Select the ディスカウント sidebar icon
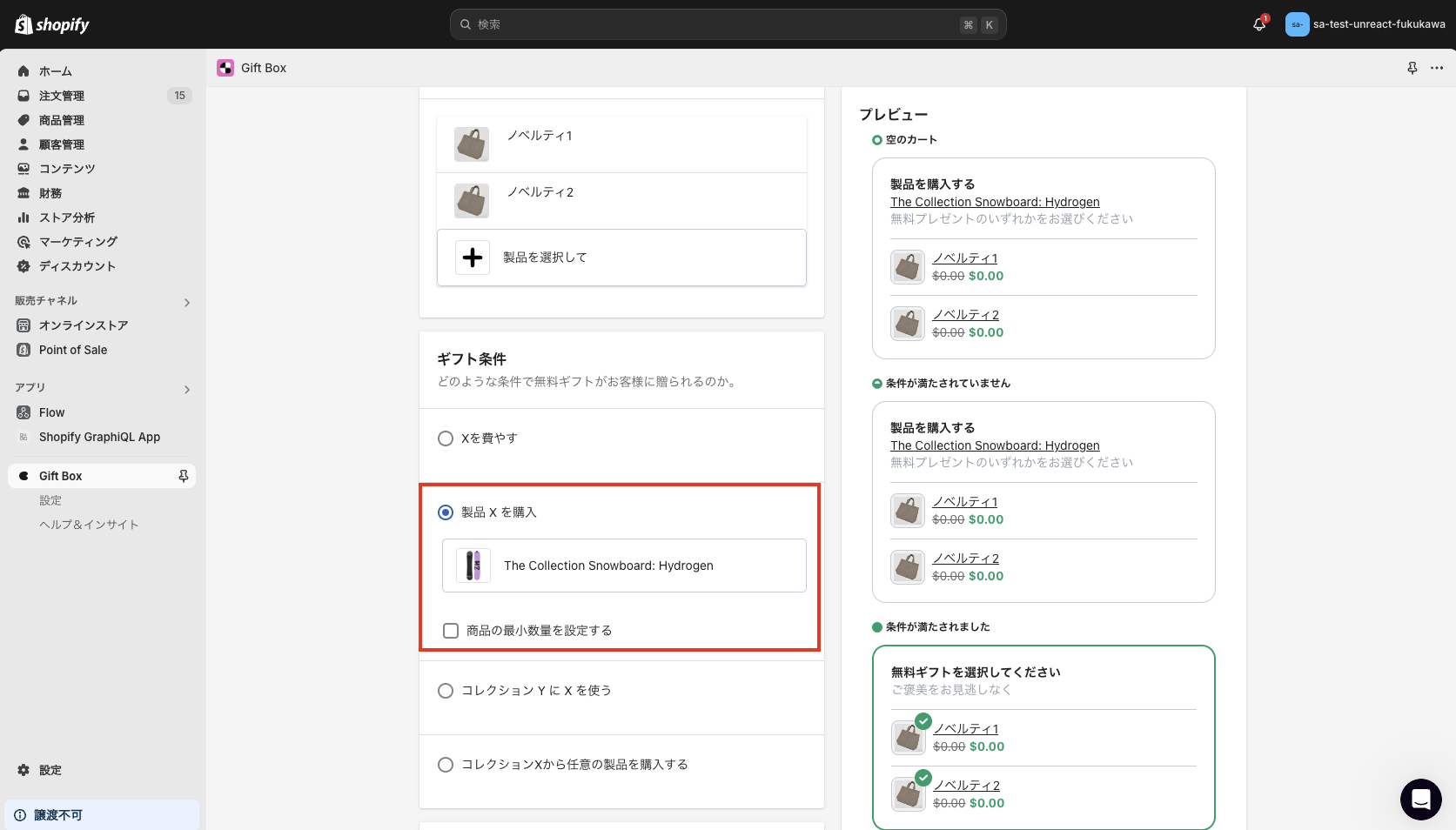Image resolution: width=1456 pixels, height=830 pixels. pyautogui.click(x=23, y=266)
